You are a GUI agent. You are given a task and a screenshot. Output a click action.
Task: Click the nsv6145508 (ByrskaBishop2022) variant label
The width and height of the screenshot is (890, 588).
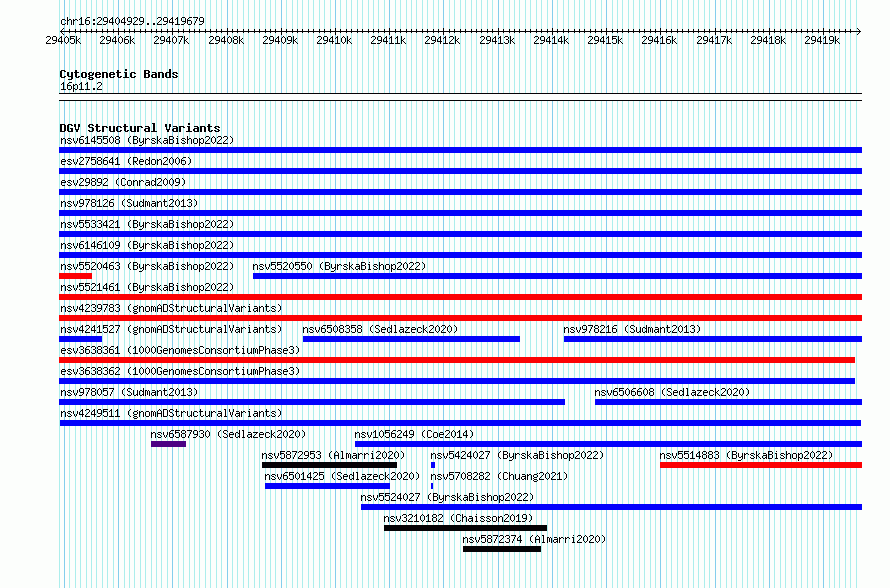coord(147,140)
